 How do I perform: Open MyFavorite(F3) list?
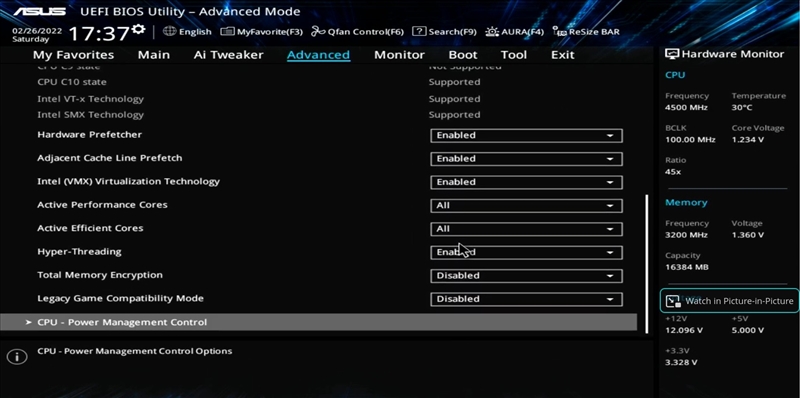(261, 32)
